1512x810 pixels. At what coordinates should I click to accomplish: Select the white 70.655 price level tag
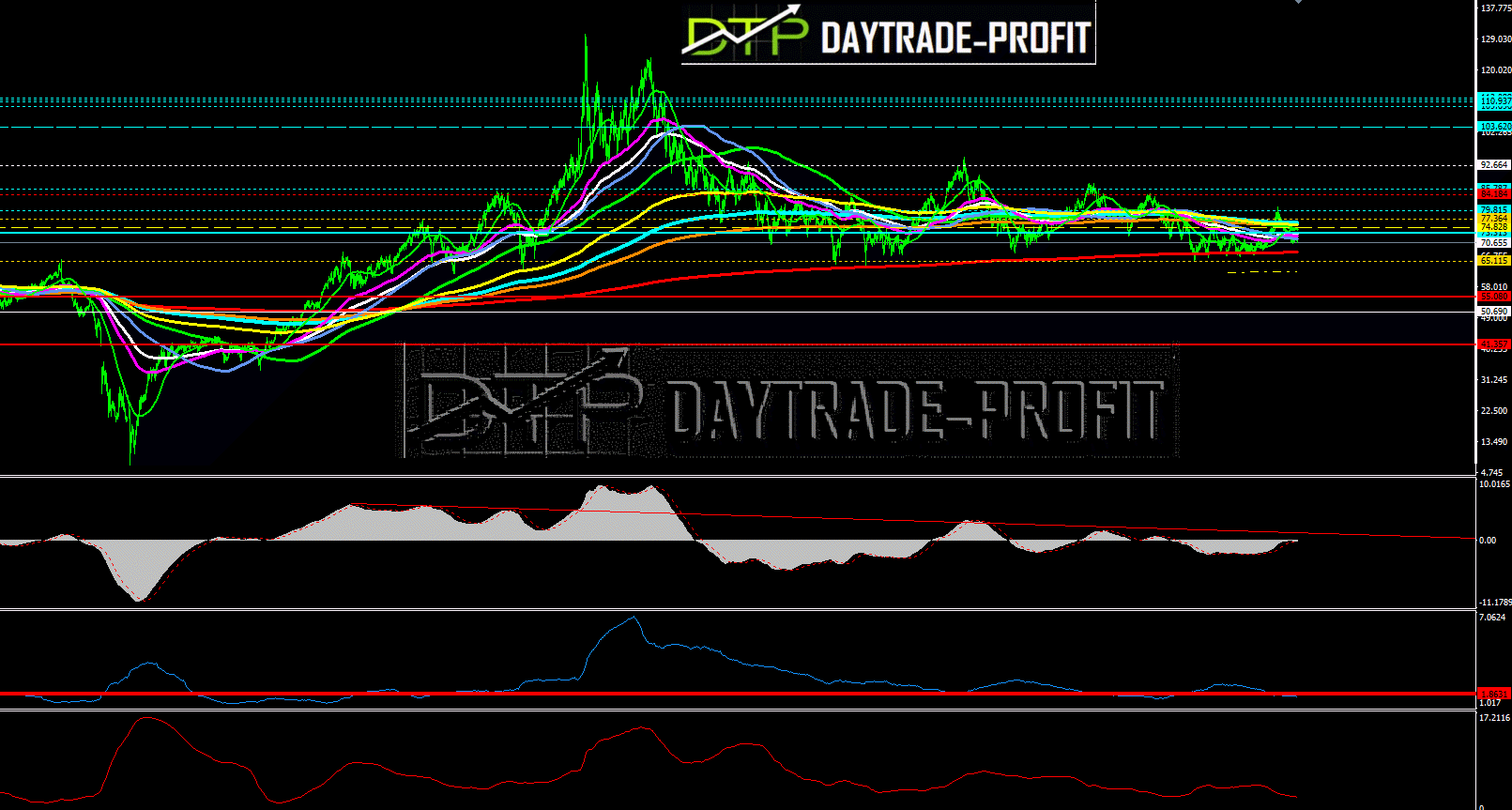[x=1495, y=243]
